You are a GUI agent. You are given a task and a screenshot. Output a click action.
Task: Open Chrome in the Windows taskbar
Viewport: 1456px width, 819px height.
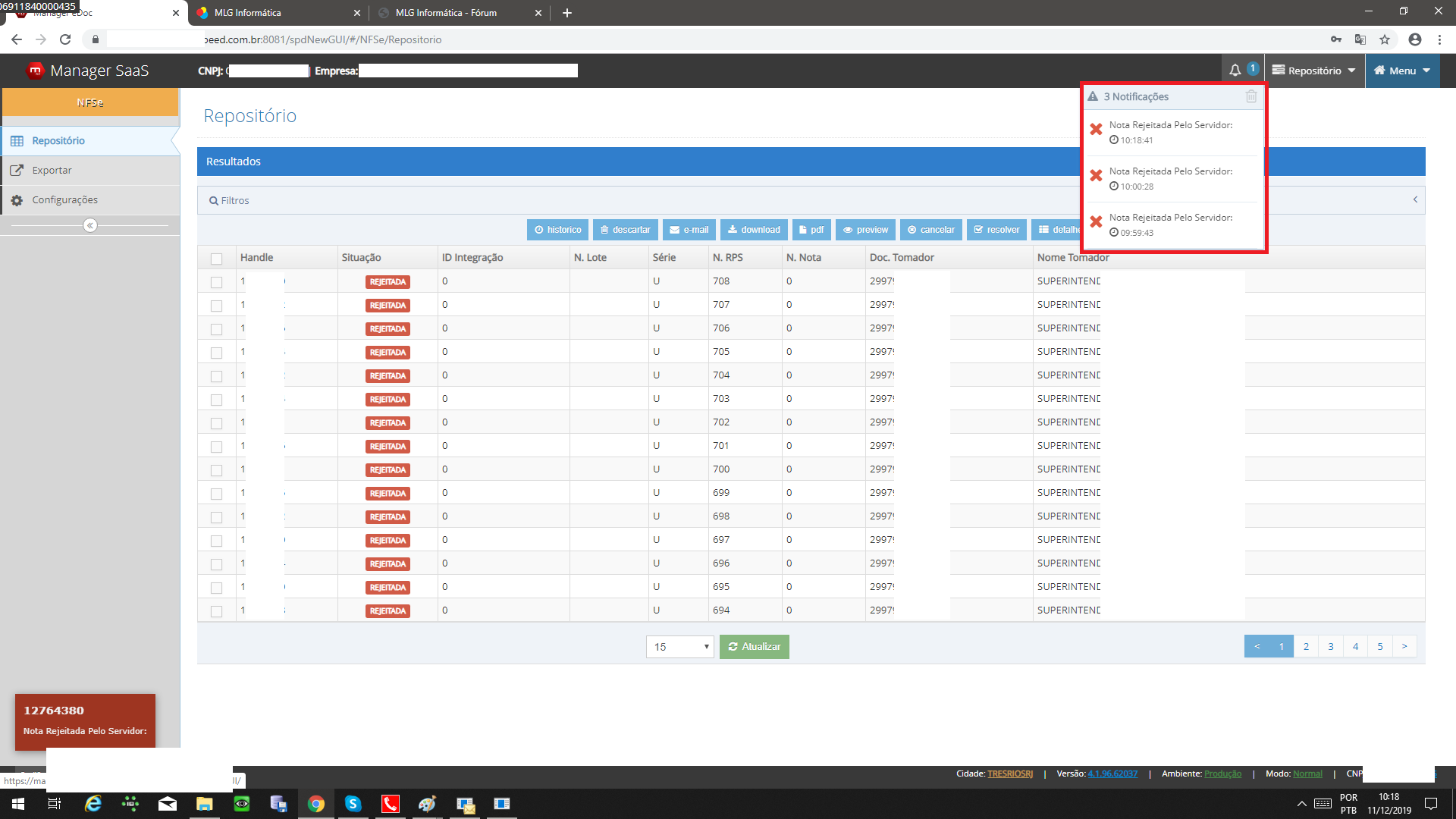pos(316,804)
